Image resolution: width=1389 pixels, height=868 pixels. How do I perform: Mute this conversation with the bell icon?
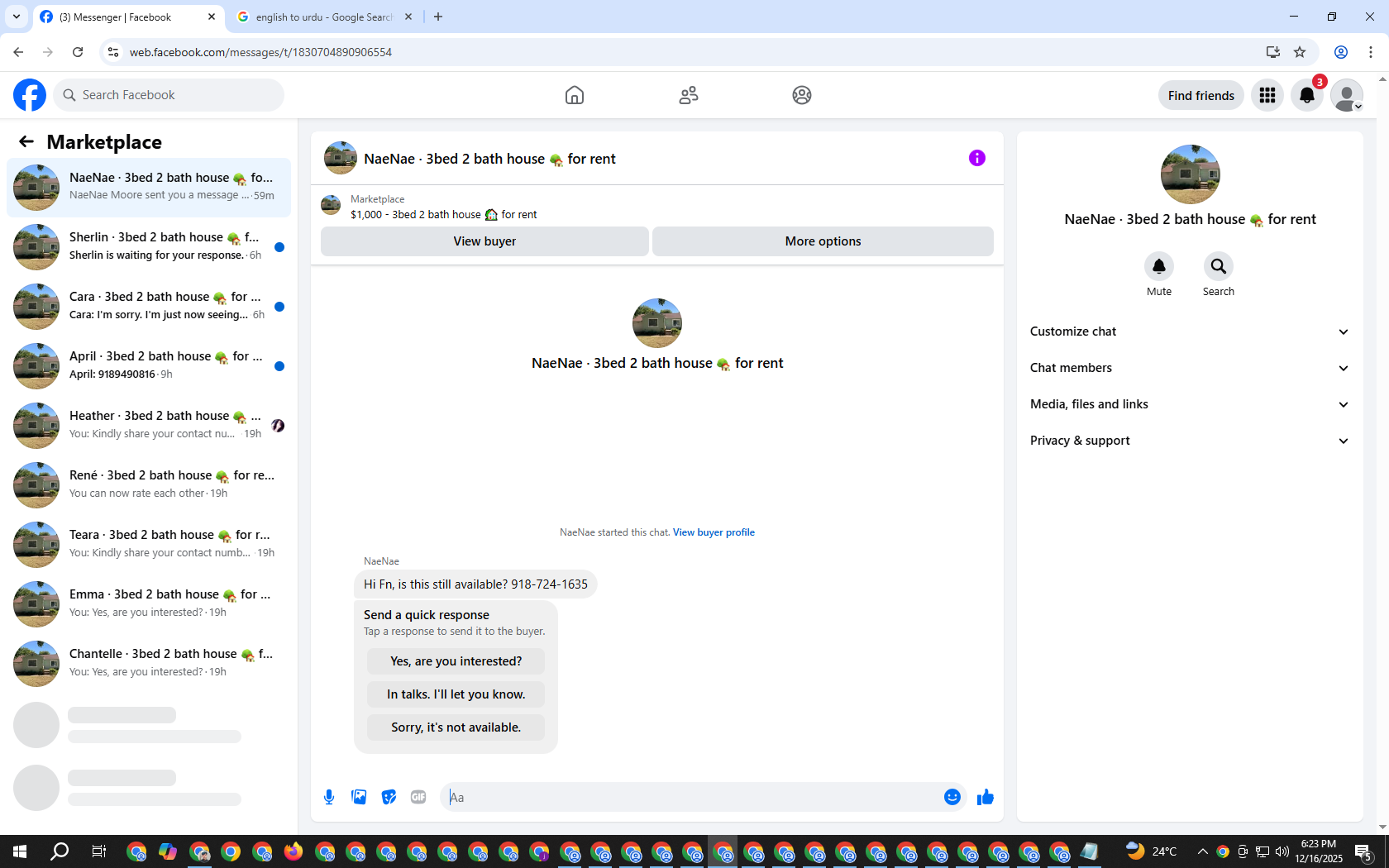coord(1159,266)
